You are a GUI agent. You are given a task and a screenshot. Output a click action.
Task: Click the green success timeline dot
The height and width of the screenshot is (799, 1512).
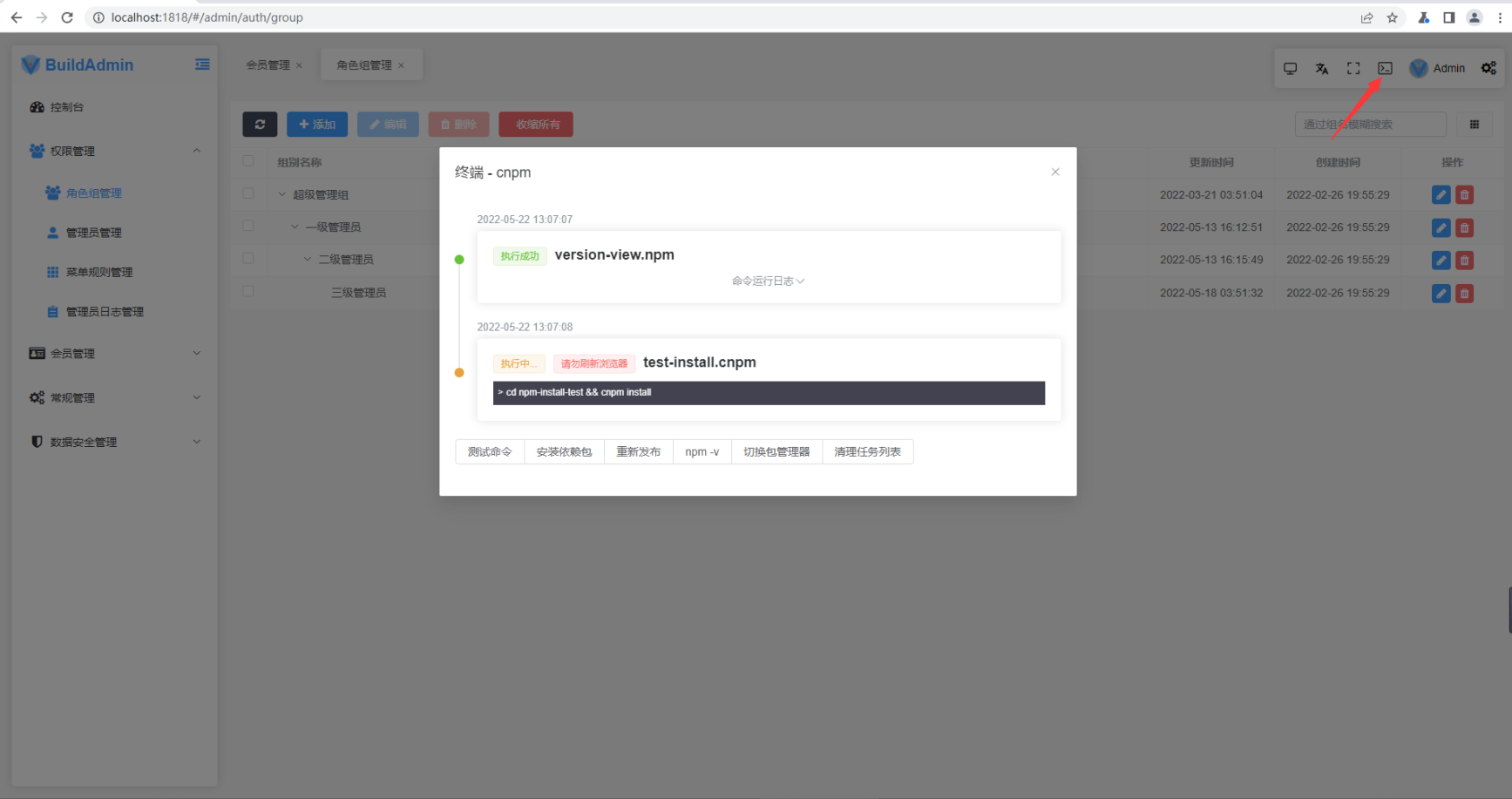459,259
